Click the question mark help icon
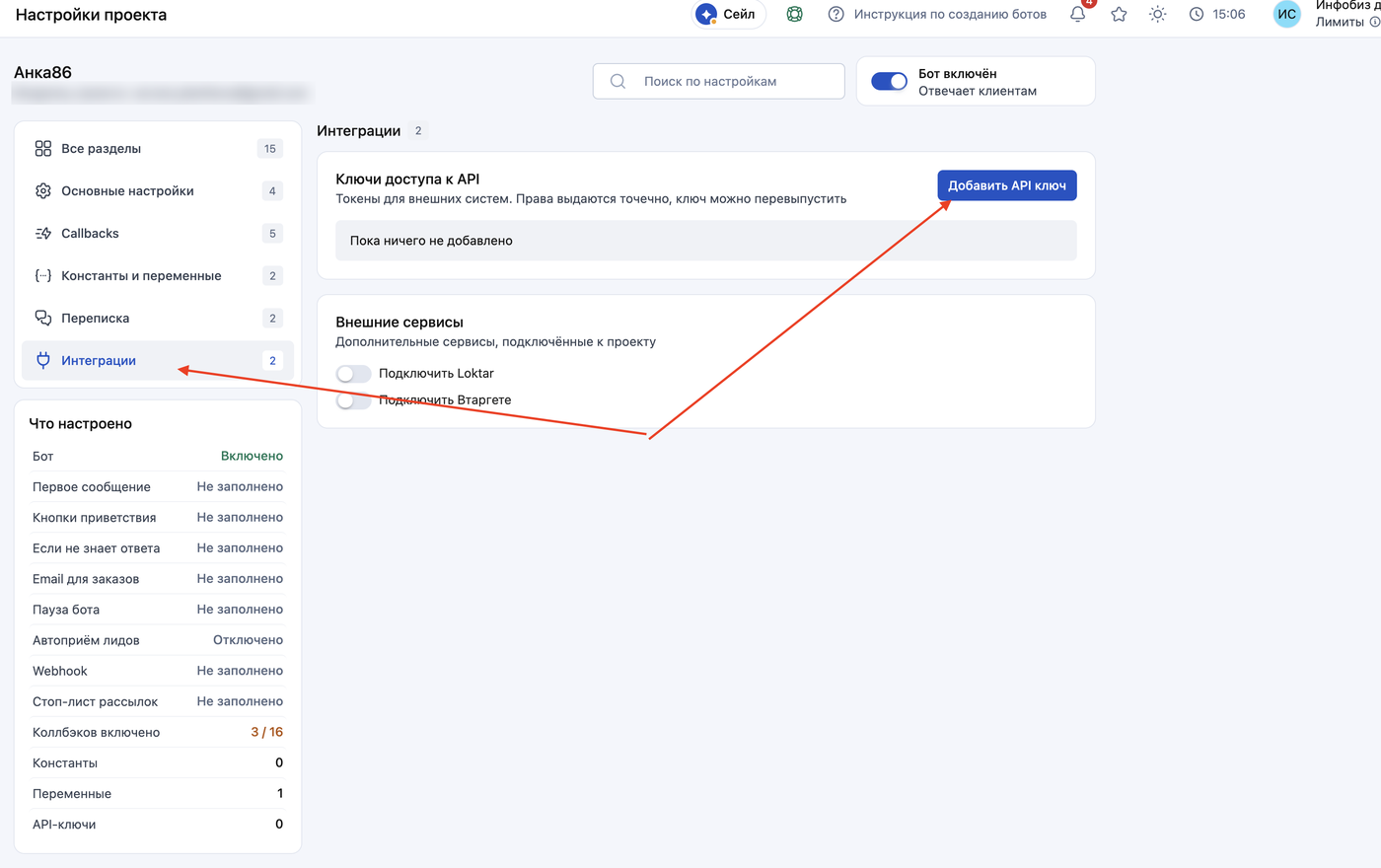This screenshot has width=1381, height=868. click(836, 14)
